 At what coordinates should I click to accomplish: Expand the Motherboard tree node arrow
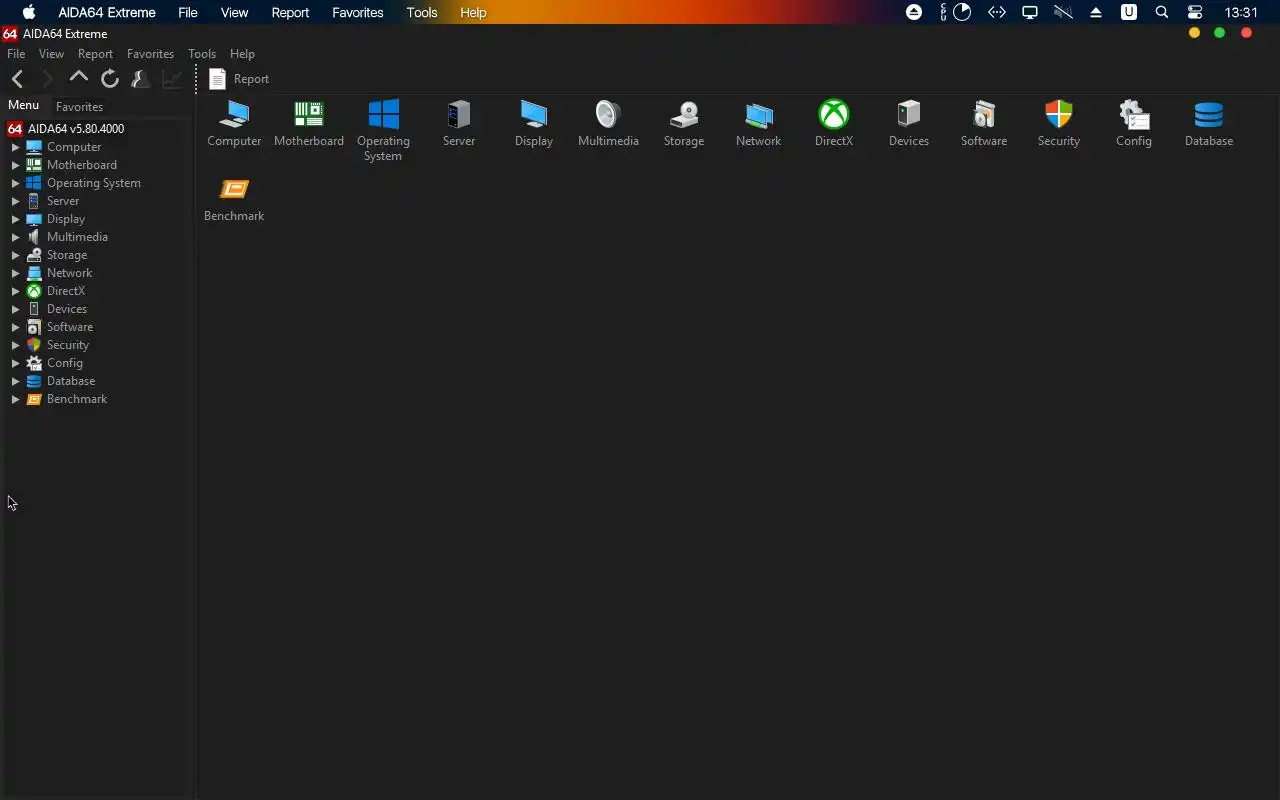(15, 165)
